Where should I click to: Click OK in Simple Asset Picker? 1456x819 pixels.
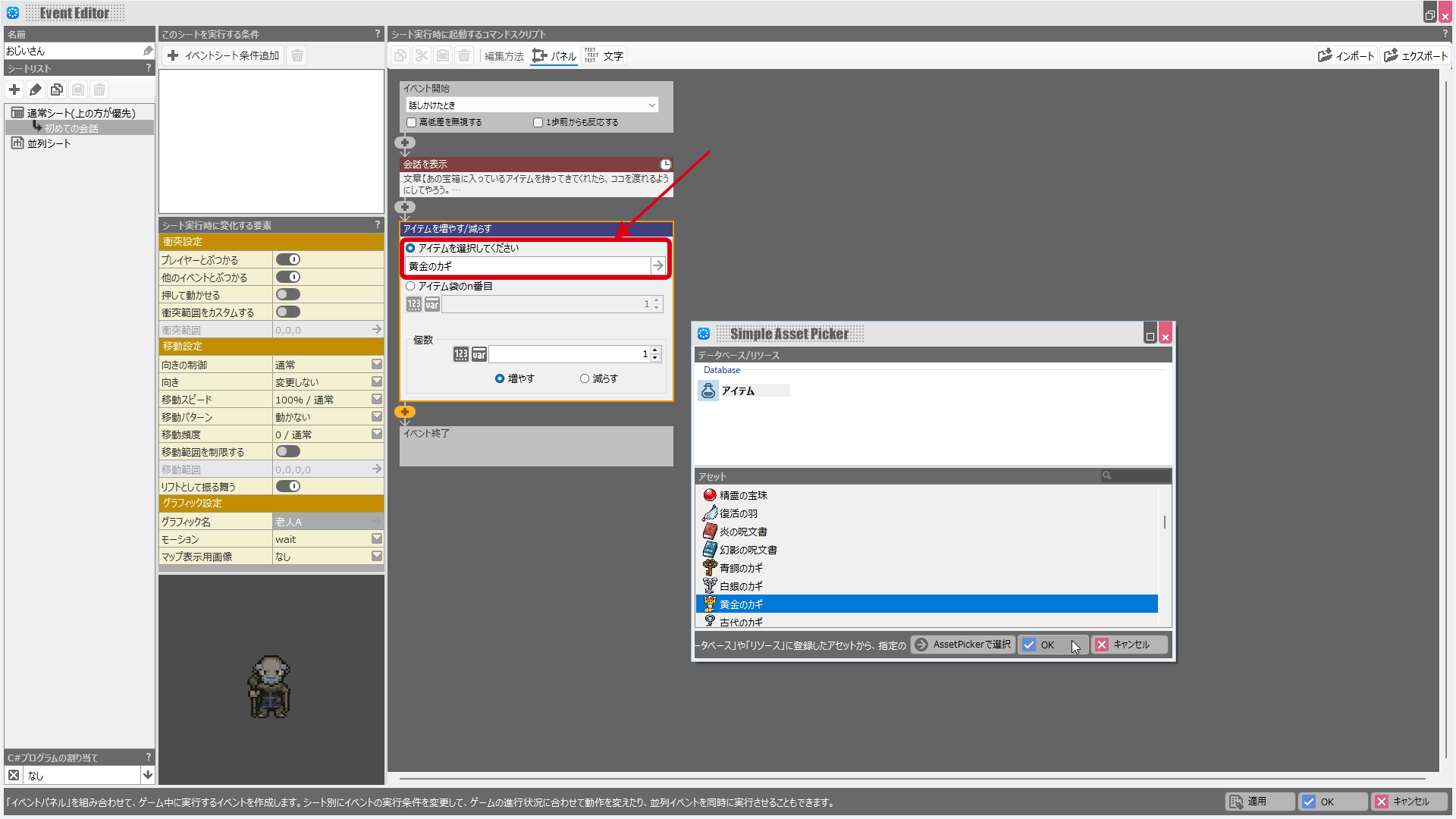click(x=1053, y=645)
